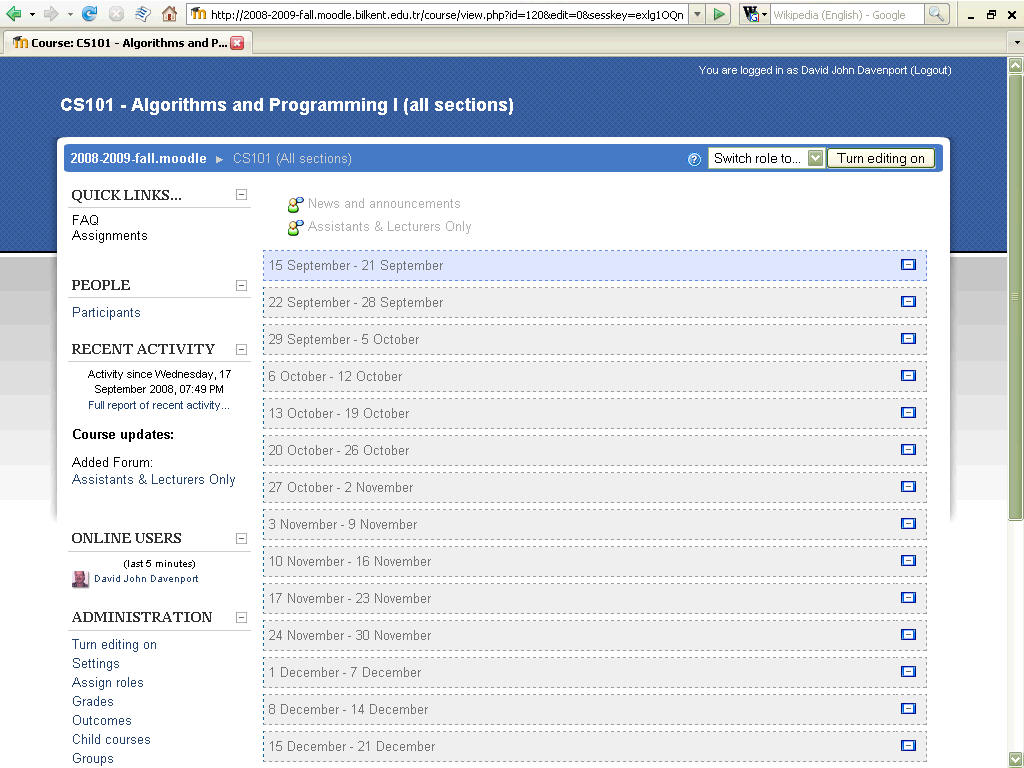Show only week 24 November - 30 November
Image resolution: width=1024 pixels, height=768 pixels.
908,635
